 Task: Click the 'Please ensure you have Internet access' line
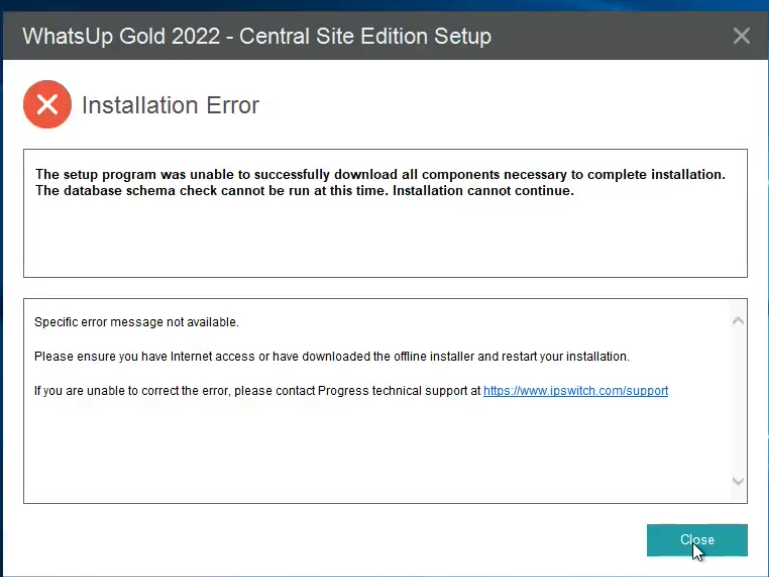332,356
